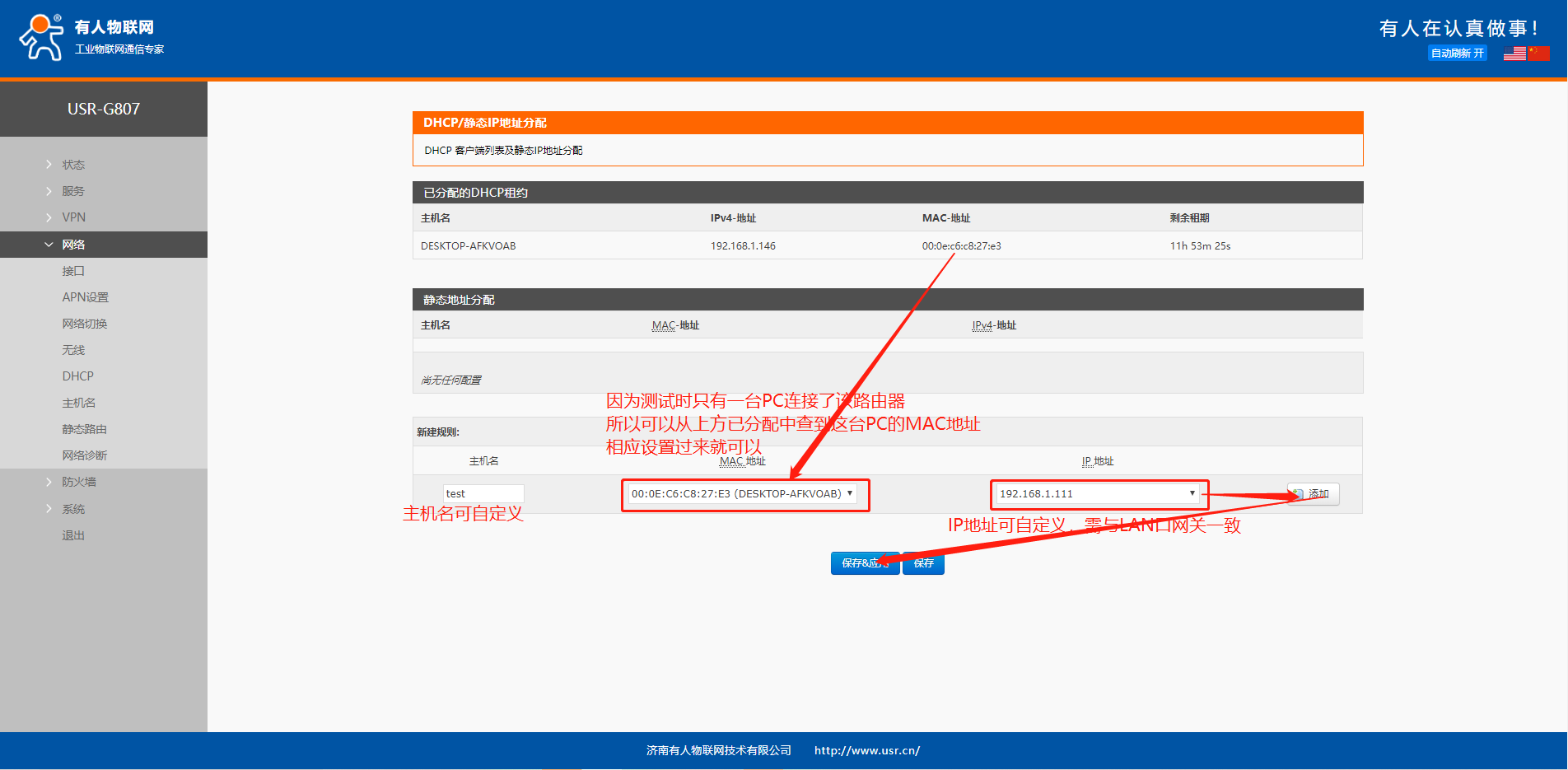Viewport: 1568px width, 770px height.
Task: Open the http://www.usr.cn/ footer link
Action: coord(866,750)
